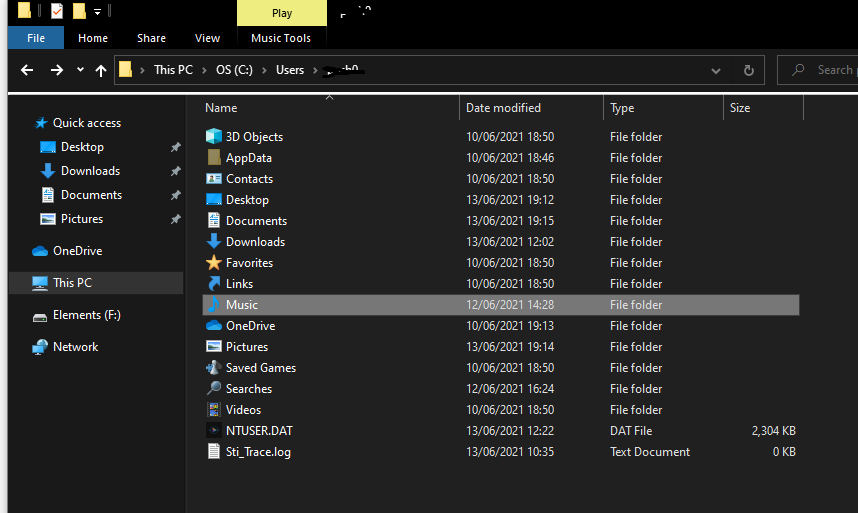Open the 3D Objects folder icon

214,136
